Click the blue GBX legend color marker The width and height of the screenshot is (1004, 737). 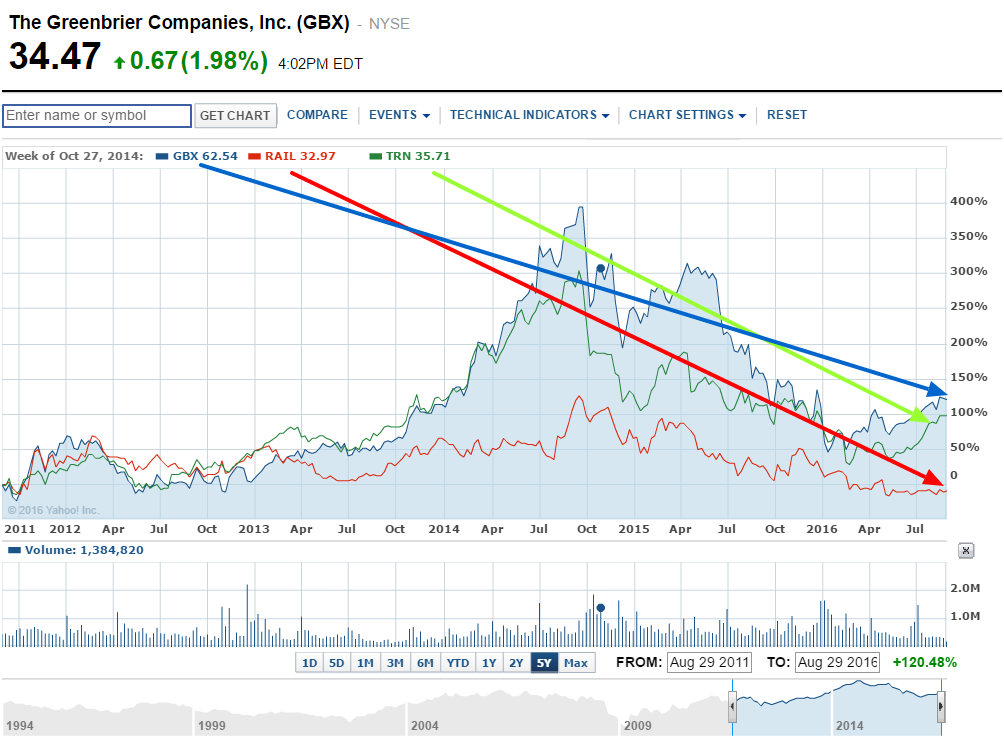coord(162,156)
